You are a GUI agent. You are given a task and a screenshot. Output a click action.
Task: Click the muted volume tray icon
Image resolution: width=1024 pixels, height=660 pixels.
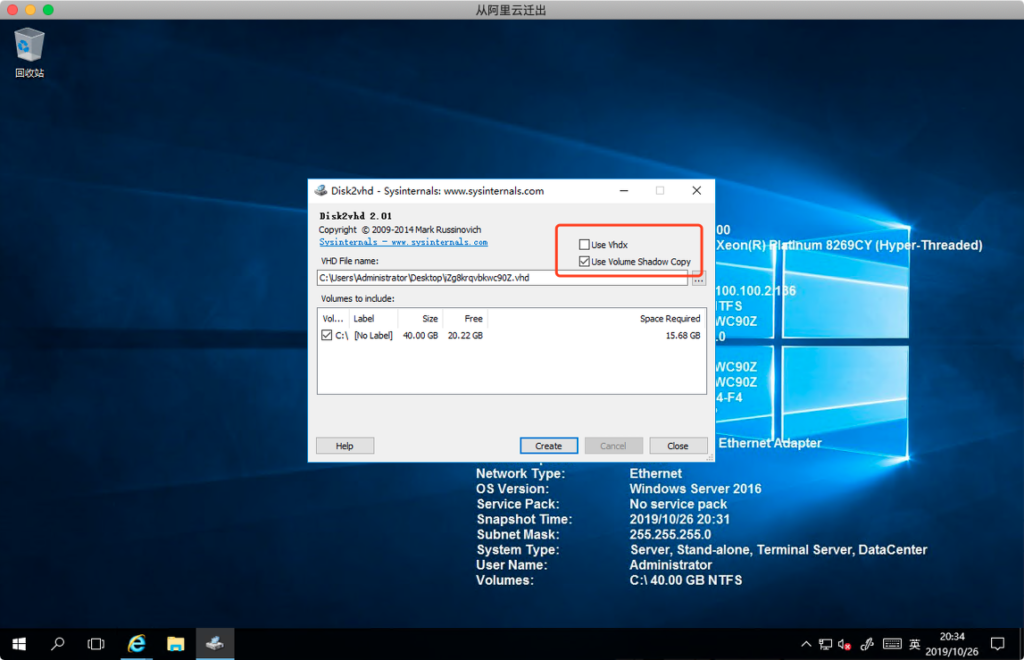(845, 643)
